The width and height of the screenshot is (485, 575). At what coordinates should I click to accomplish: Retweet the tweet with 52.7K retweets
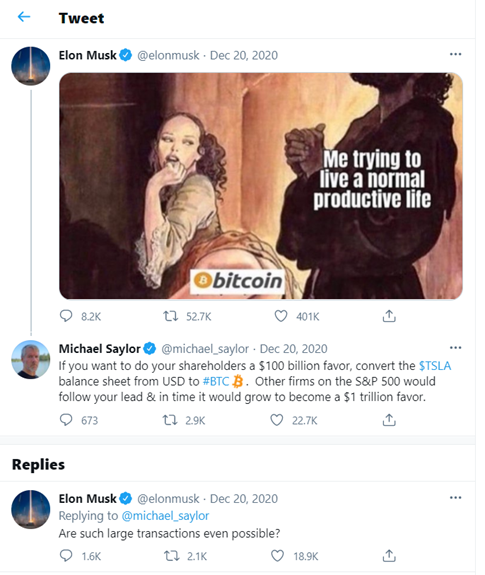click(170, 316)
